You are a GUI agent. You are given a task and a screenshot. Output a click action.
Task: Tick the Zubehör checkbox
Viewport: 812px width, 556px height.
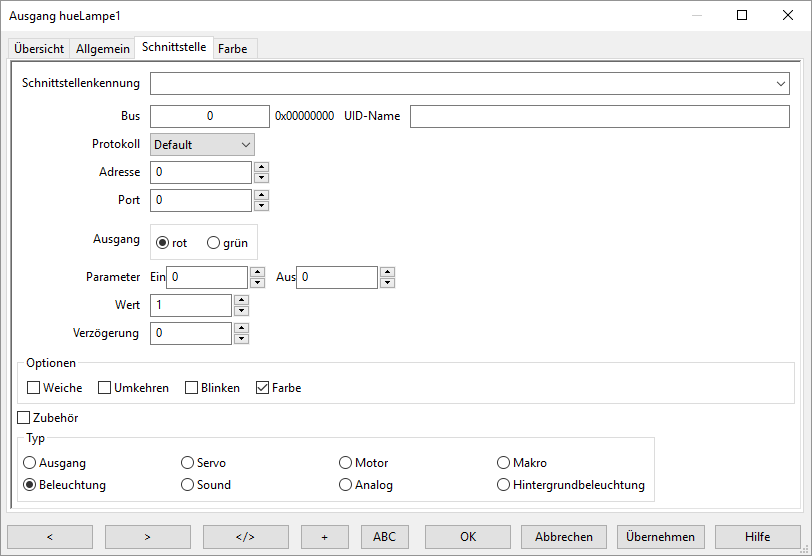25,418
